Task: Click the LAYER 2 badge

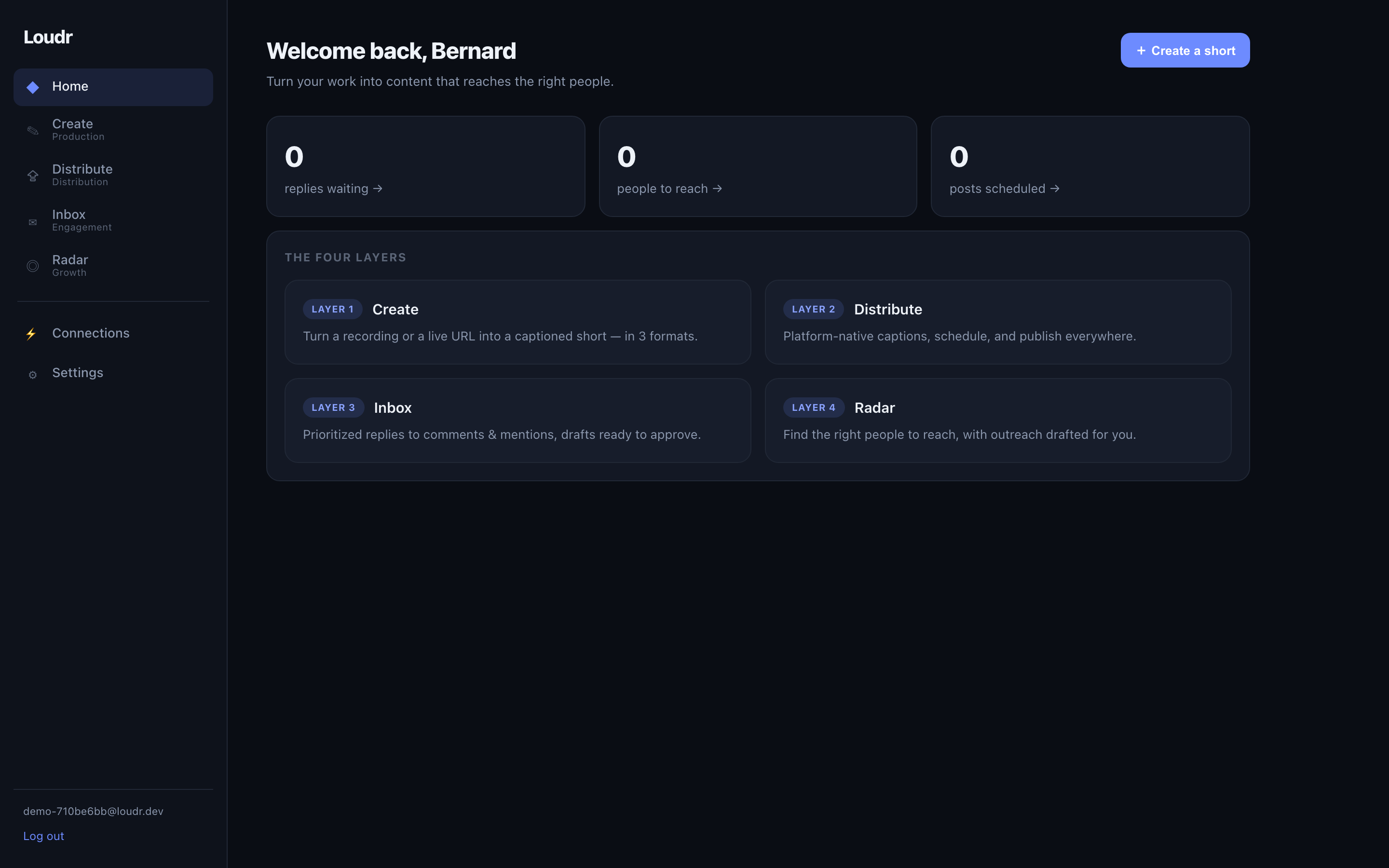Action: pyautogui.click(x=813, y=310)
